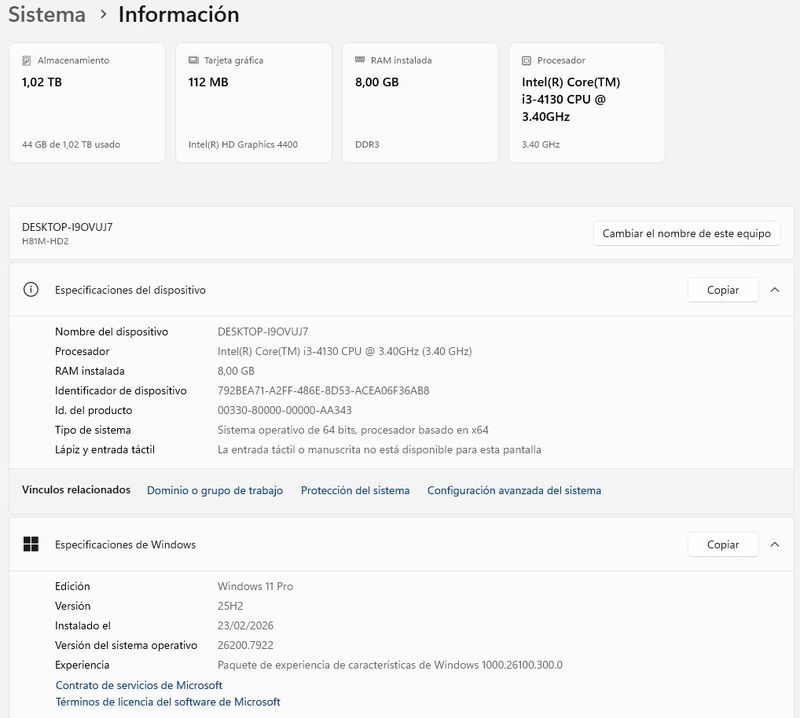Click the Windows logo beside Especificaciones de Windows
800x718 pixels.
point(31,544)
